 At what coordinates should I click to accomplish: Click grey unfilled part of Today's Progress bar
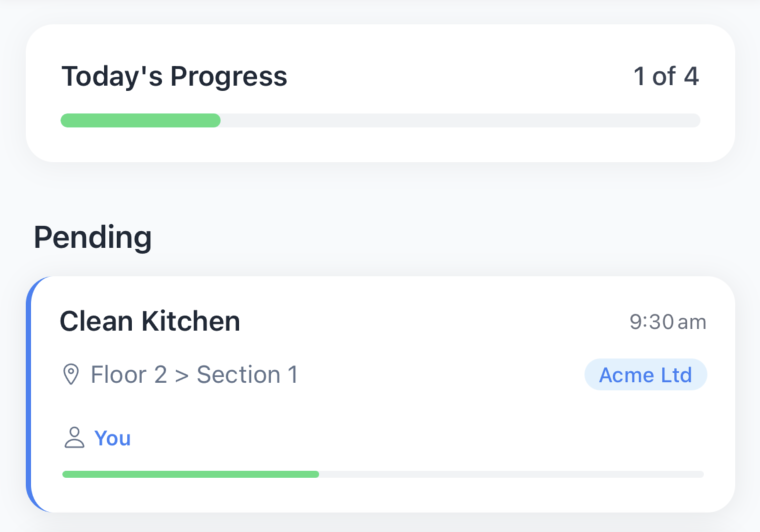tap(460, 120)
